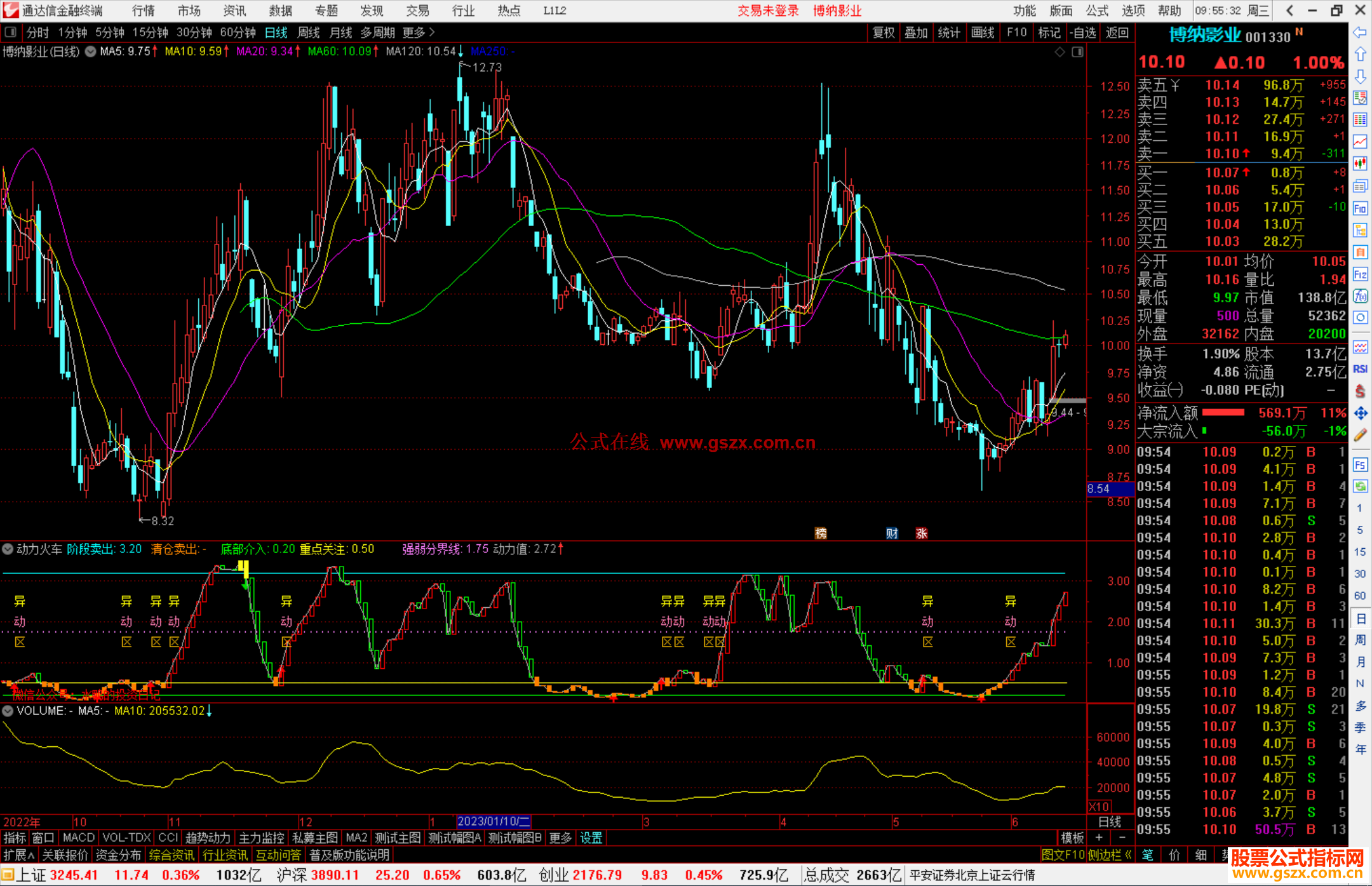Open the 行情 menu
Viewport: 1372px width, 886px height.
tap(143, 10)
